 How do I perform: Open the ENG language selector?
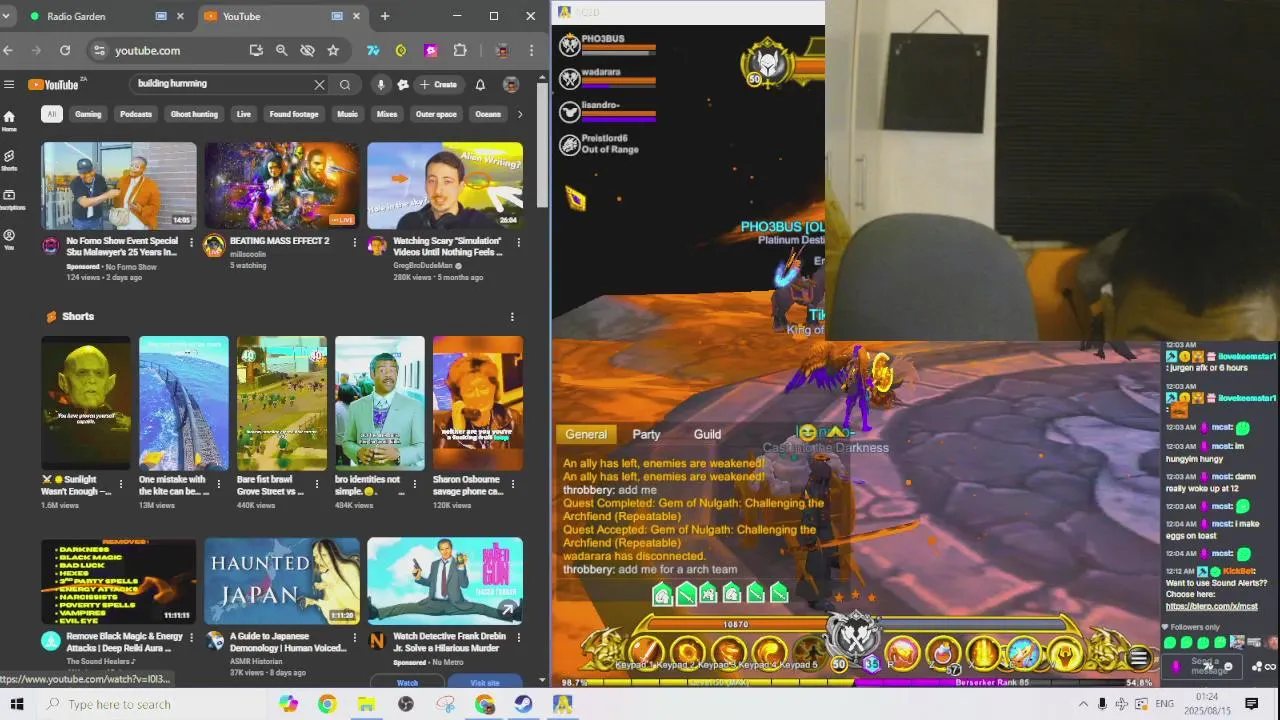coord(1164,704)
